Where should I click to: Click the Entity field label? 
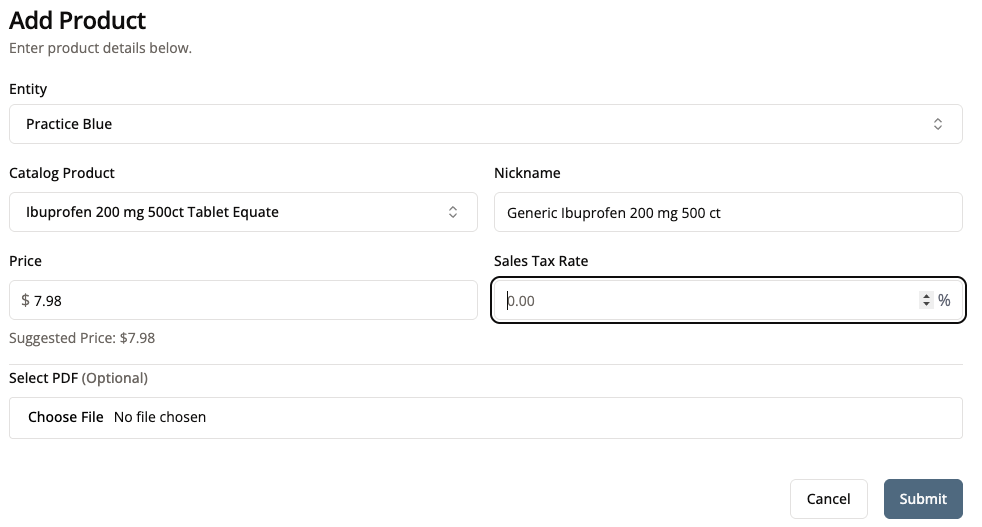(x=28, y=89)
